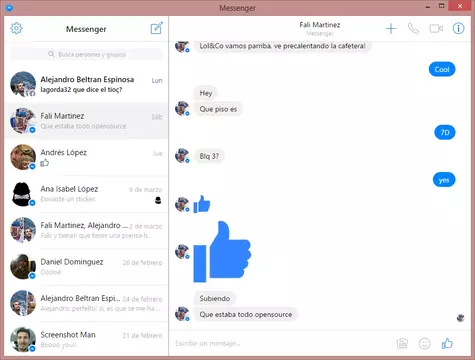Open the settings gear icon
Image resolution: width=475 pixels, height=360 pixels.
coord(16,29)
